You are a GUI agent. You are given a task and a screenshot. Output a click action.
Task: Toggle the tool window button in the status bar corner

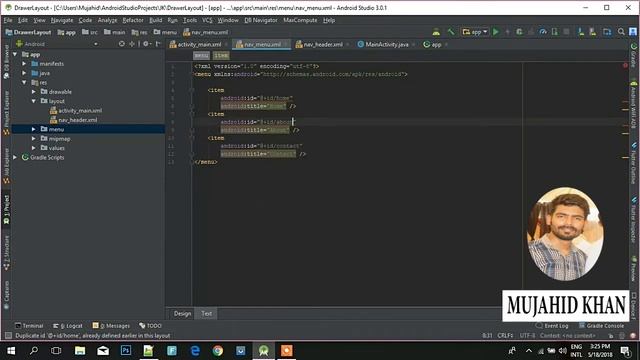point(8,336)
